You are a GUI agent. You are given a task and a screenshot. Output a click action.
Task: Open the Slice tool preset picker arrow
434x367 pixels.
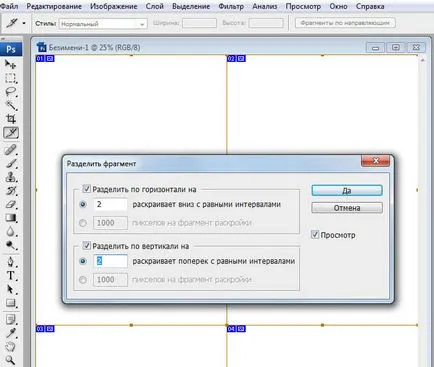pos(24,23)
